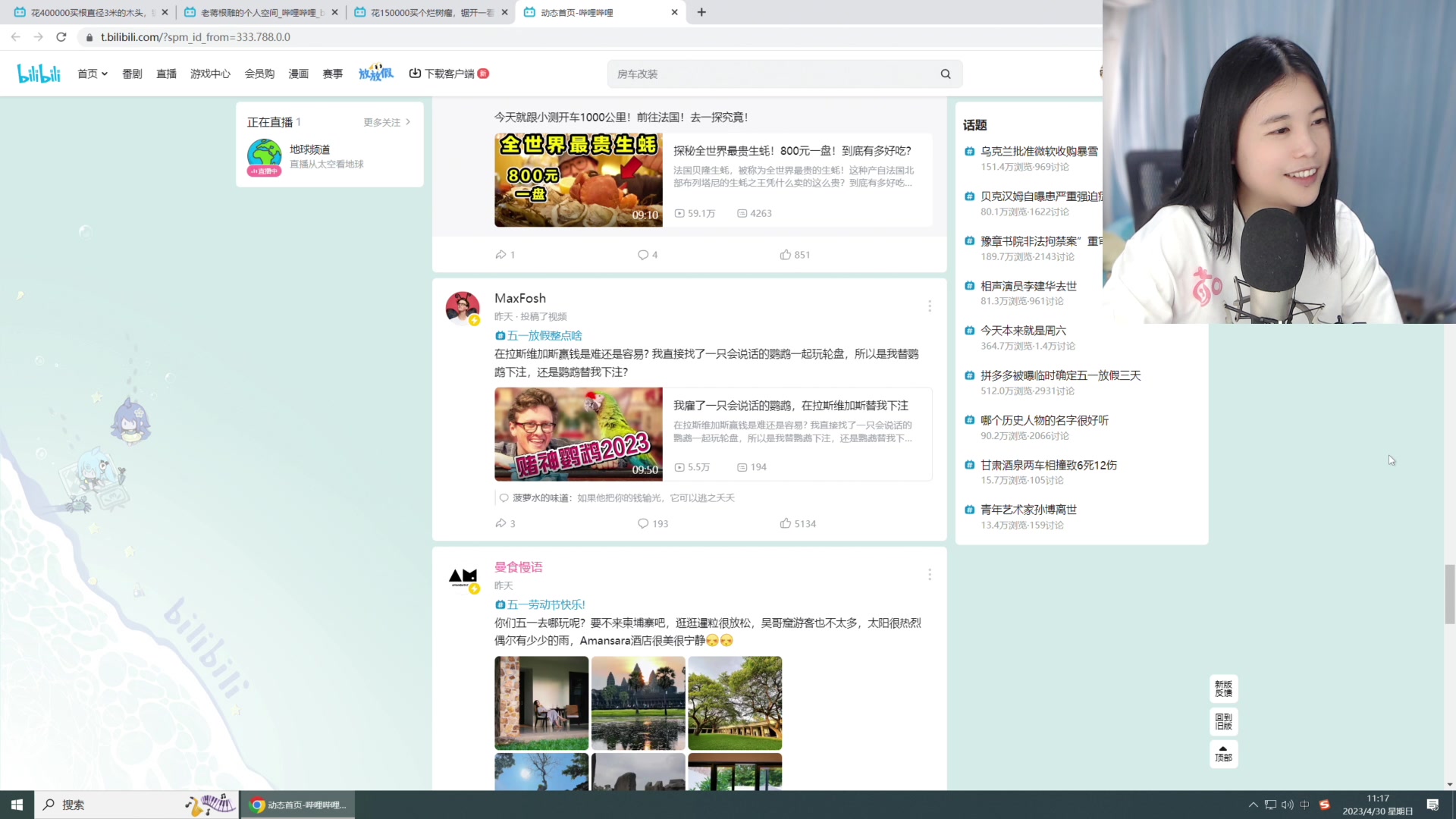Open the trending topic 拼多多被曝临时确定五一放假三天
This screenshot has height=819, width=1456.
[x=1060, y=375]
